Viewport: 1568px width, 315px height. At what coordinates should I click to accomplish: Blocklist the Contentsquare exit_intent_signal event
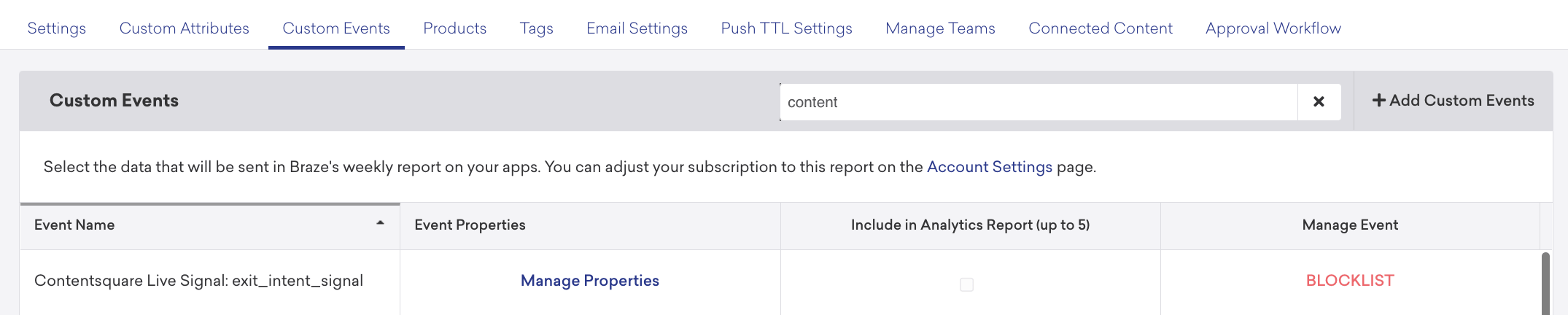1349,281
